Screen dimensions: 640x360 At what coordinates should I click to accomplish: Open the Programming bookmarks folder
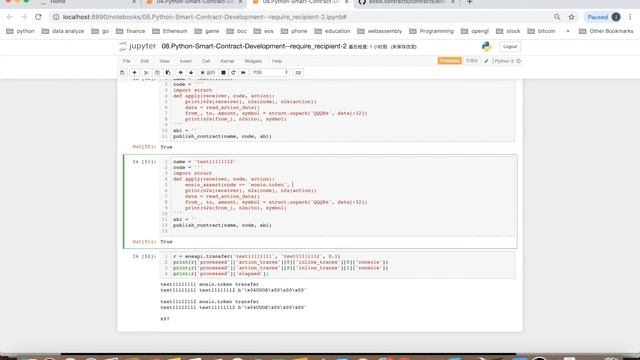[x=431, y=31]
